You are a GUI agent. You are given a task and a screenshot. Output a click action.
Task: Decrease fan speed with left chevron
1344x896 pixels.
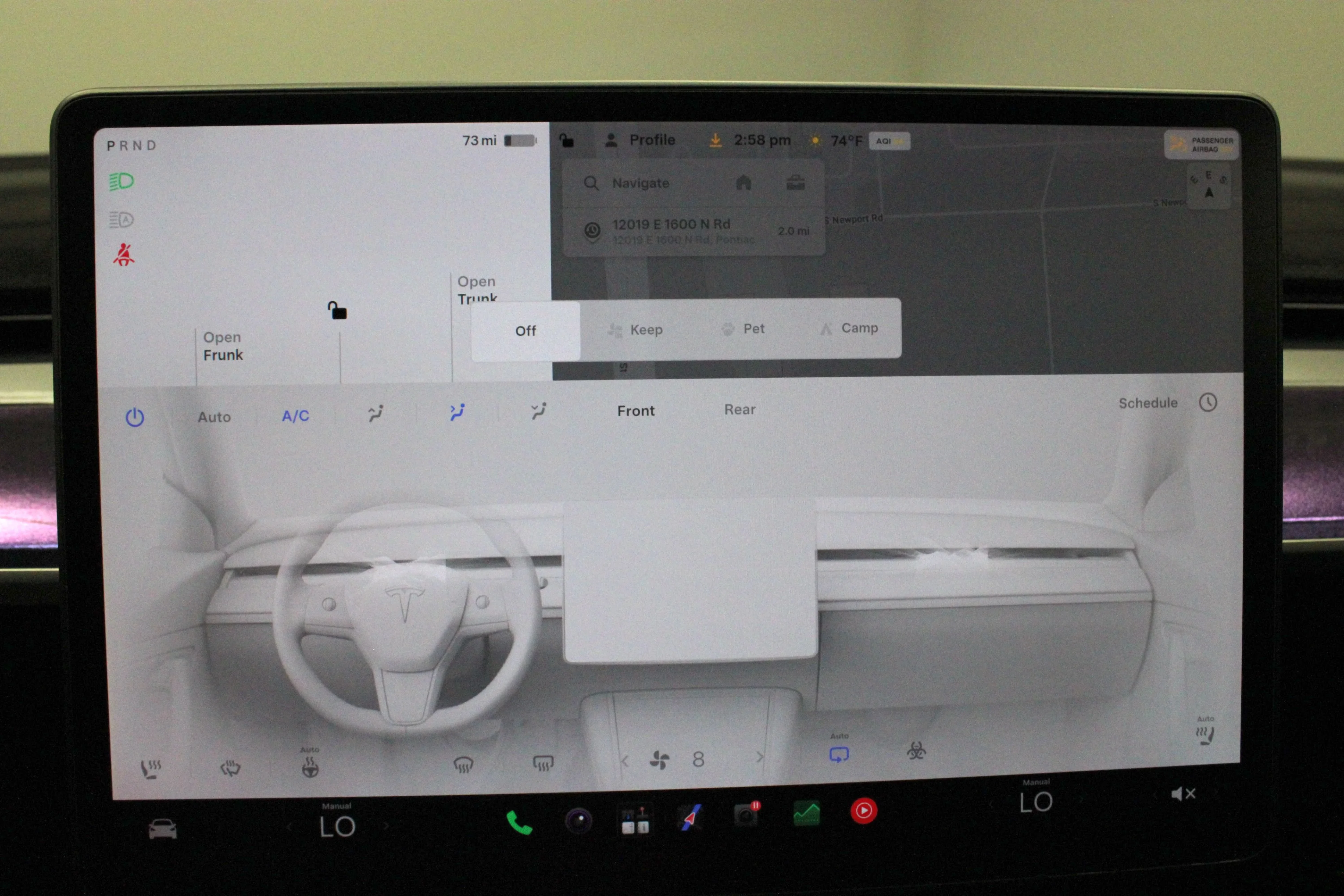(x=625, y=761)
